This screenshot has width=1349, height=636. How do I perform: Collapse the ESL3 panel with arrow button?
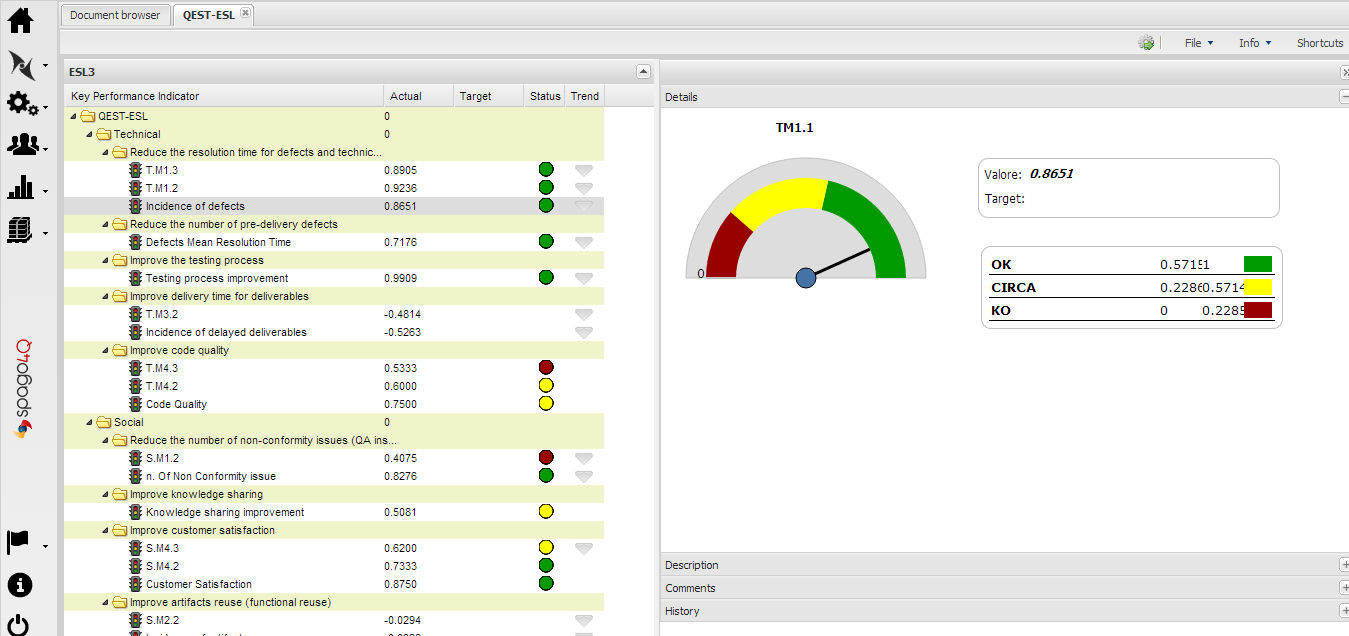[x=643, y=72]
